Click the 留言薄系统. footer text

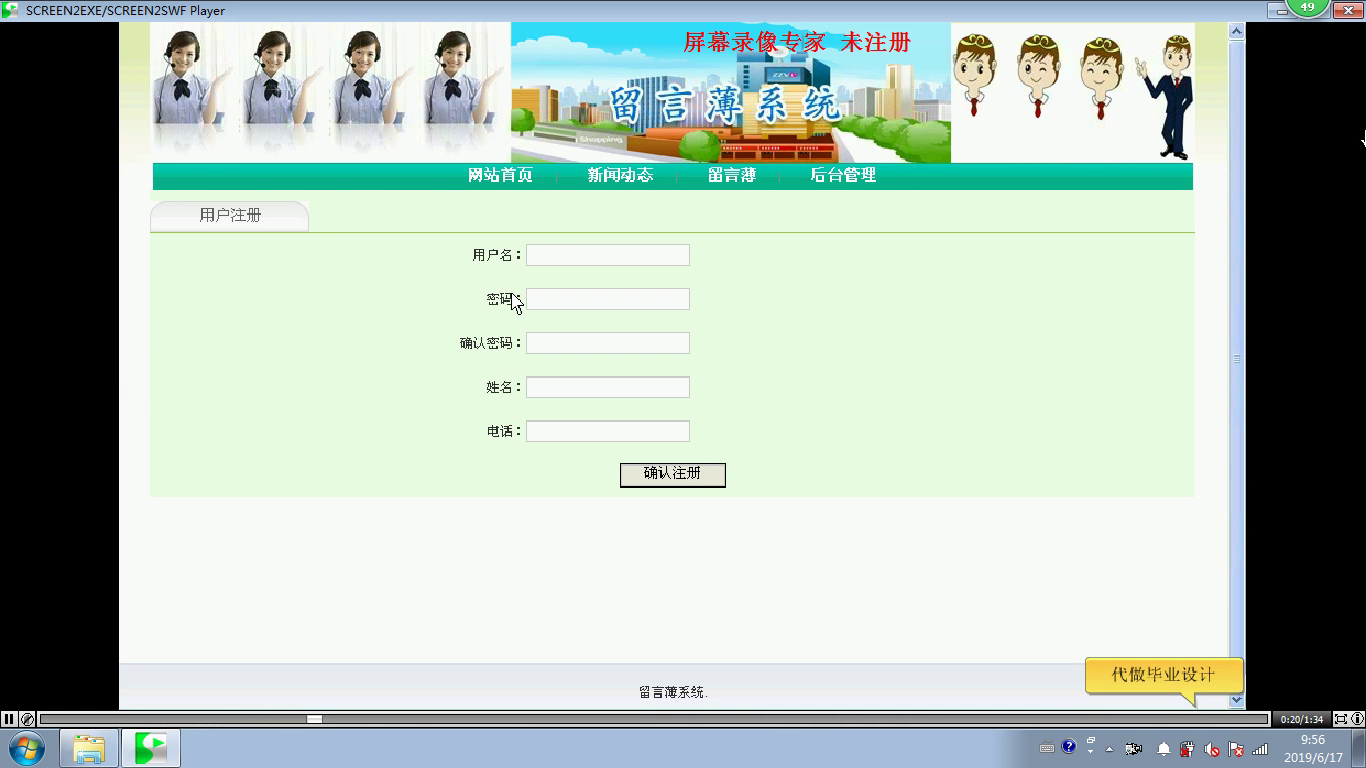(x=673, y=692)
